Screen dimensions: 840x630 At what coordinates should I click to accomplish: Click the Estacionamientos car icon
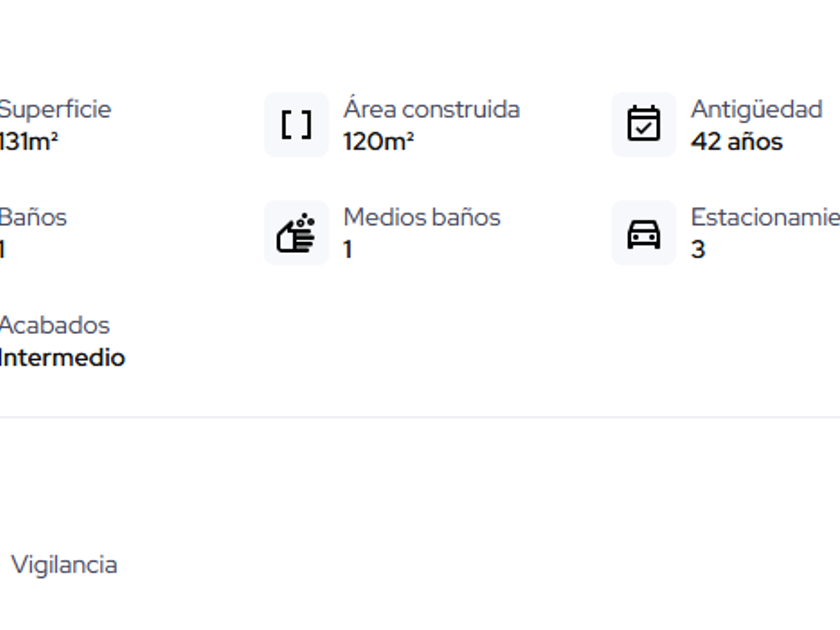pyautogui.click(x=644, y=233)
